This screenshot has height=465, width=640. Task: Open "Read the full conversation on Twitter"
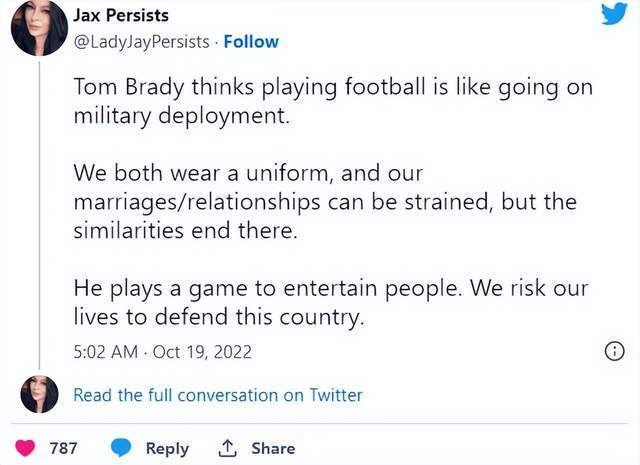[218, 395]
